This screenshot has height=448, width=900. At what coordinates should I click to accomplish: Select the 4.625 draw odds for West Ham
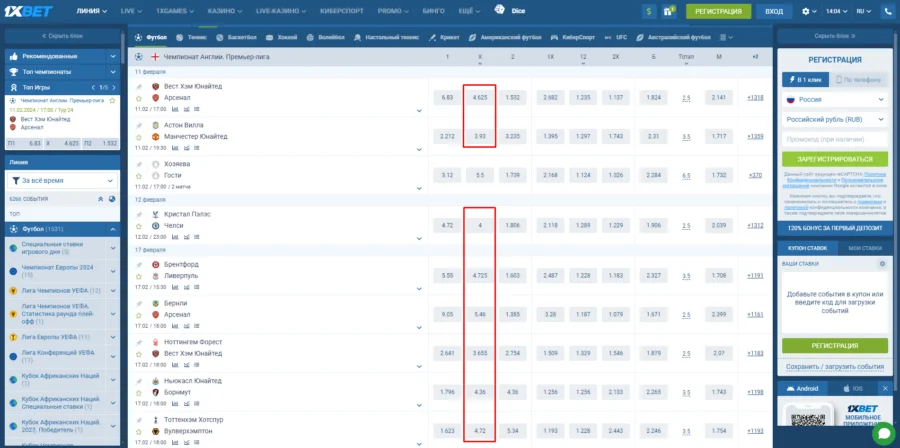pos(479,98)
